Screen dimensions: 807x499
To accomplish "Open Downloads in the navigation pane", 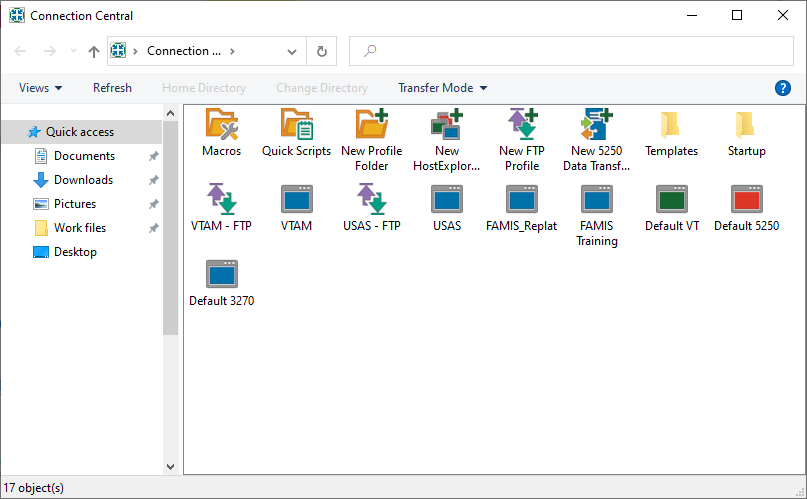I will click(82, 180).
